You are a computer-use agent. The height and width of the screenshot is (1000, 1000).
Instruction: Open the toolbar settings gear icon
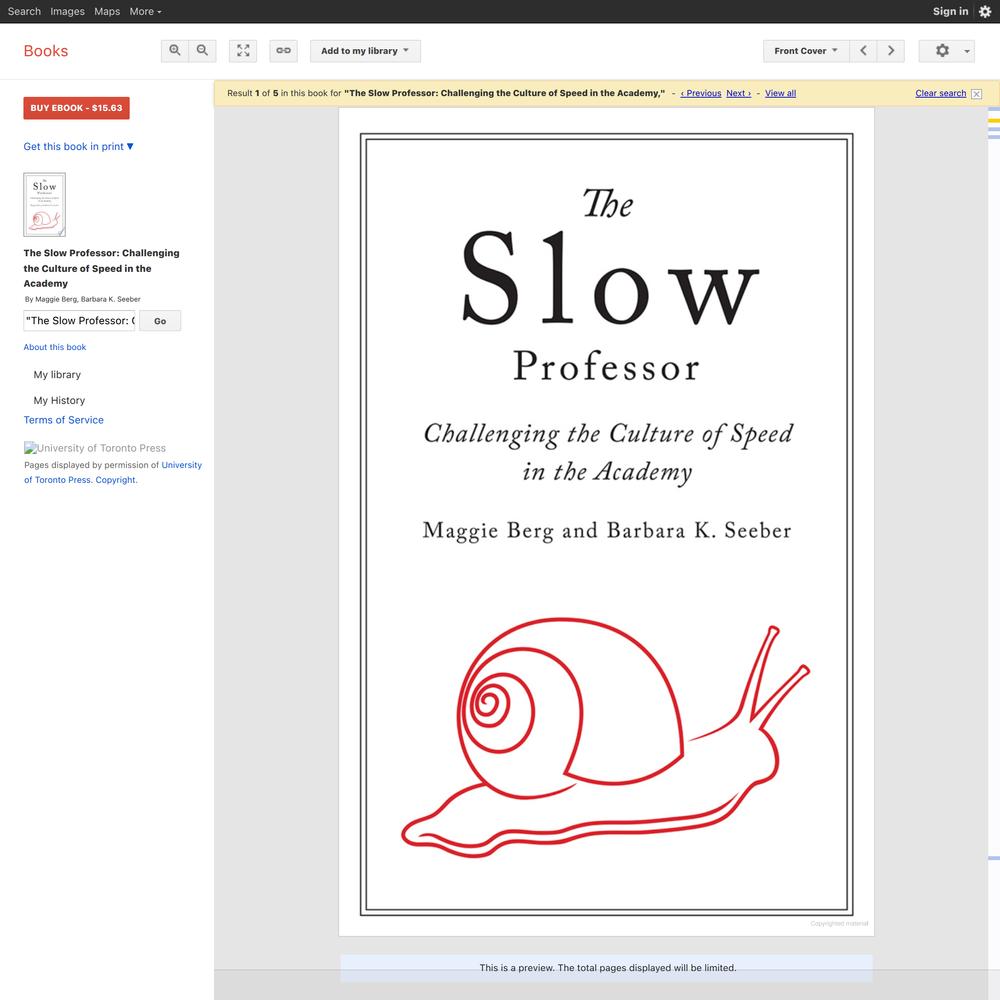[946, 51]
